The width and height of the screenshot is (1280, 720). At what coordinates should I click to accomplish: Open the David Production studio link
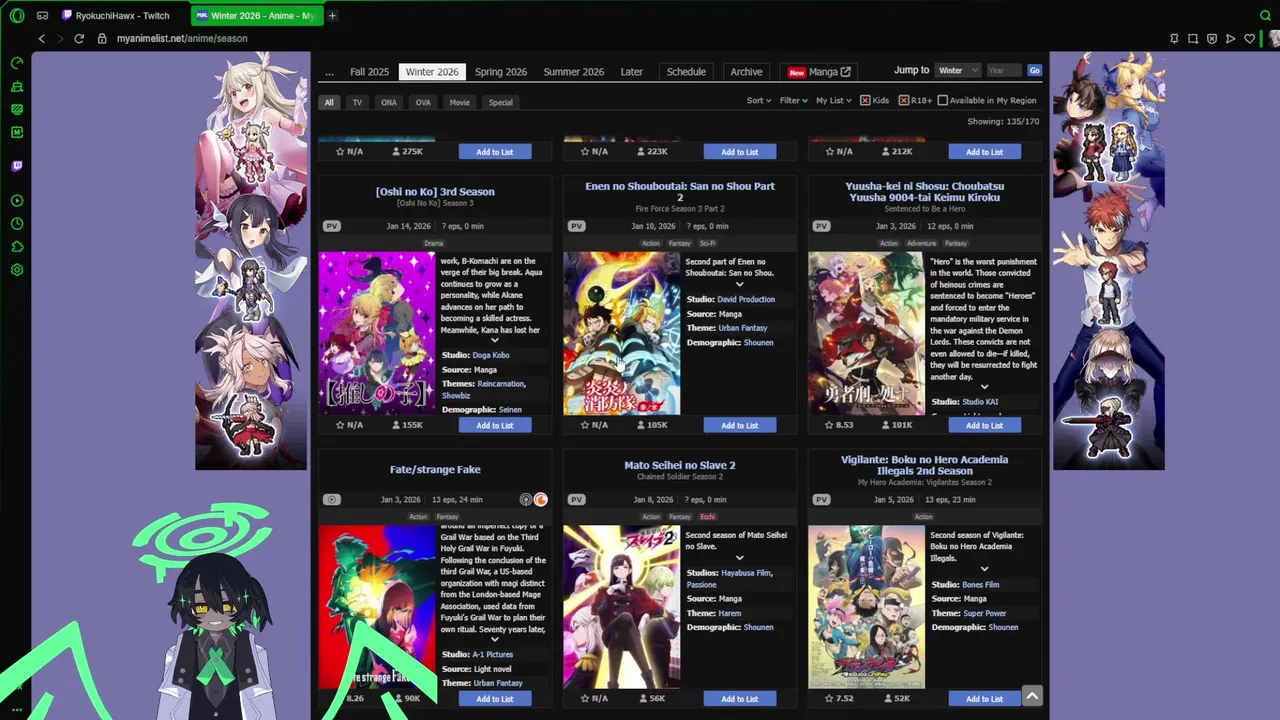pyautogui.click(x=746, y=299)
